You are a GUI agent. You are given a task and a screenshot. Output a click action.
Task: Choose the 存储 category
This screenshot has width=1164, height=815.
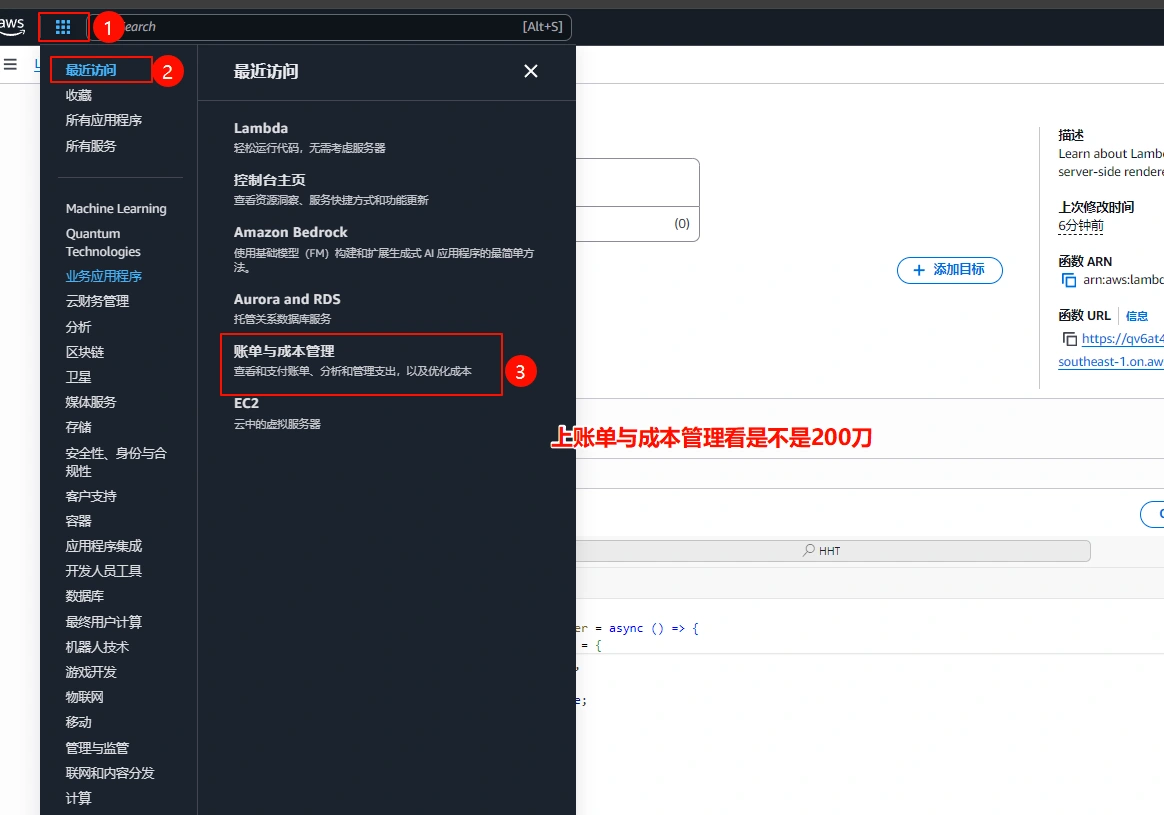click(79, 428)
